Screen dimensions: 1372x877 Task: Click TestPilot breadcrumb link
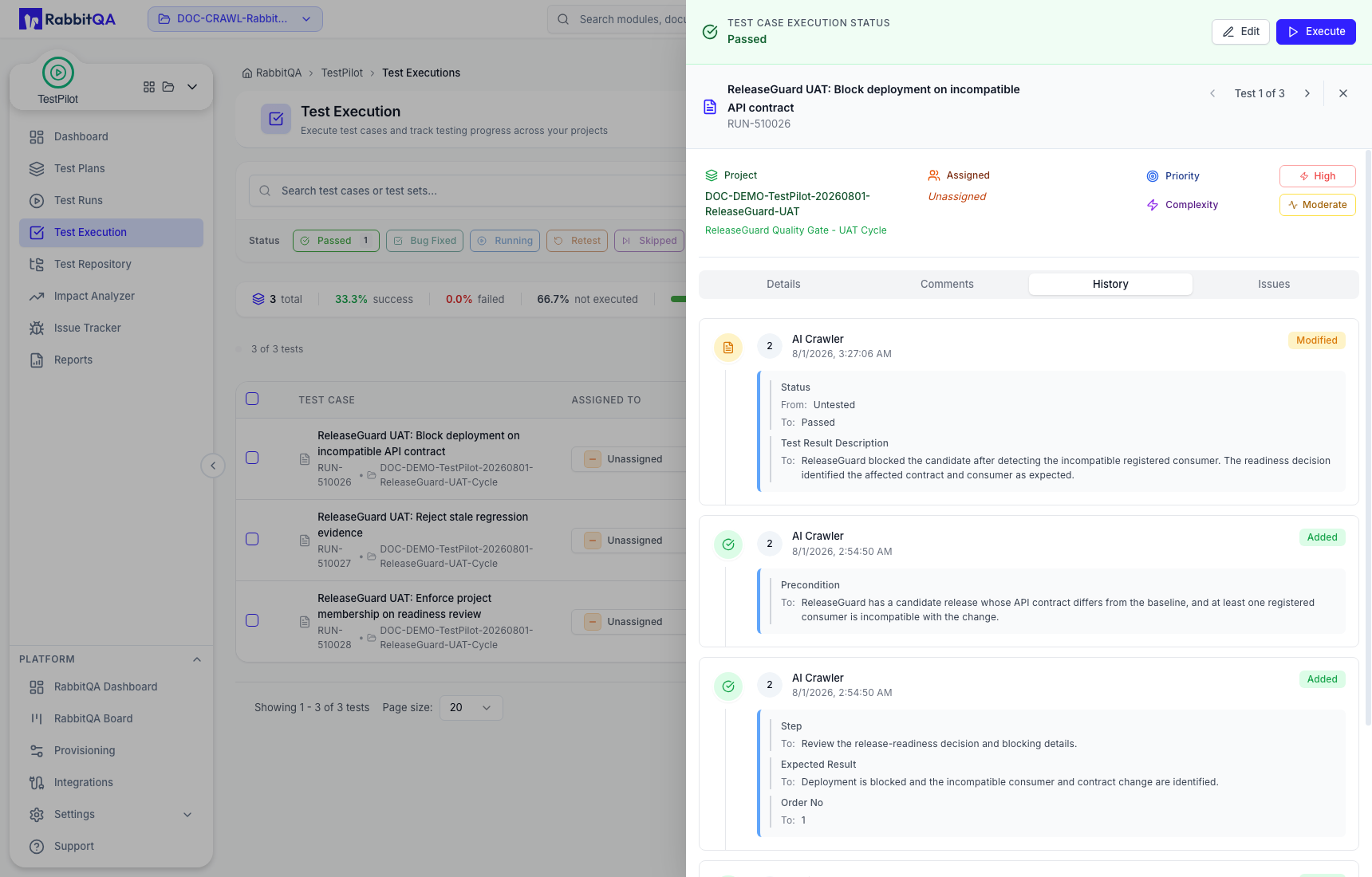coord(342,73)
